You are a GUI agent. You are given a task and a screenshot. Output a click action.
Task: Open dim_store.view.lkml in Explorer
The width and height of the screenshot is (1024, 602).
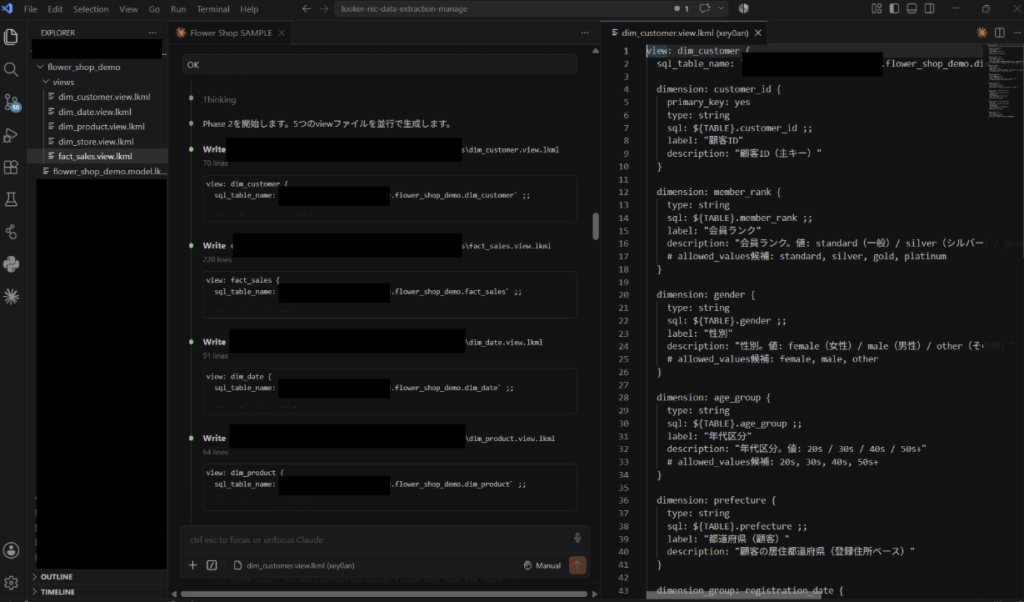coord(98,142)
